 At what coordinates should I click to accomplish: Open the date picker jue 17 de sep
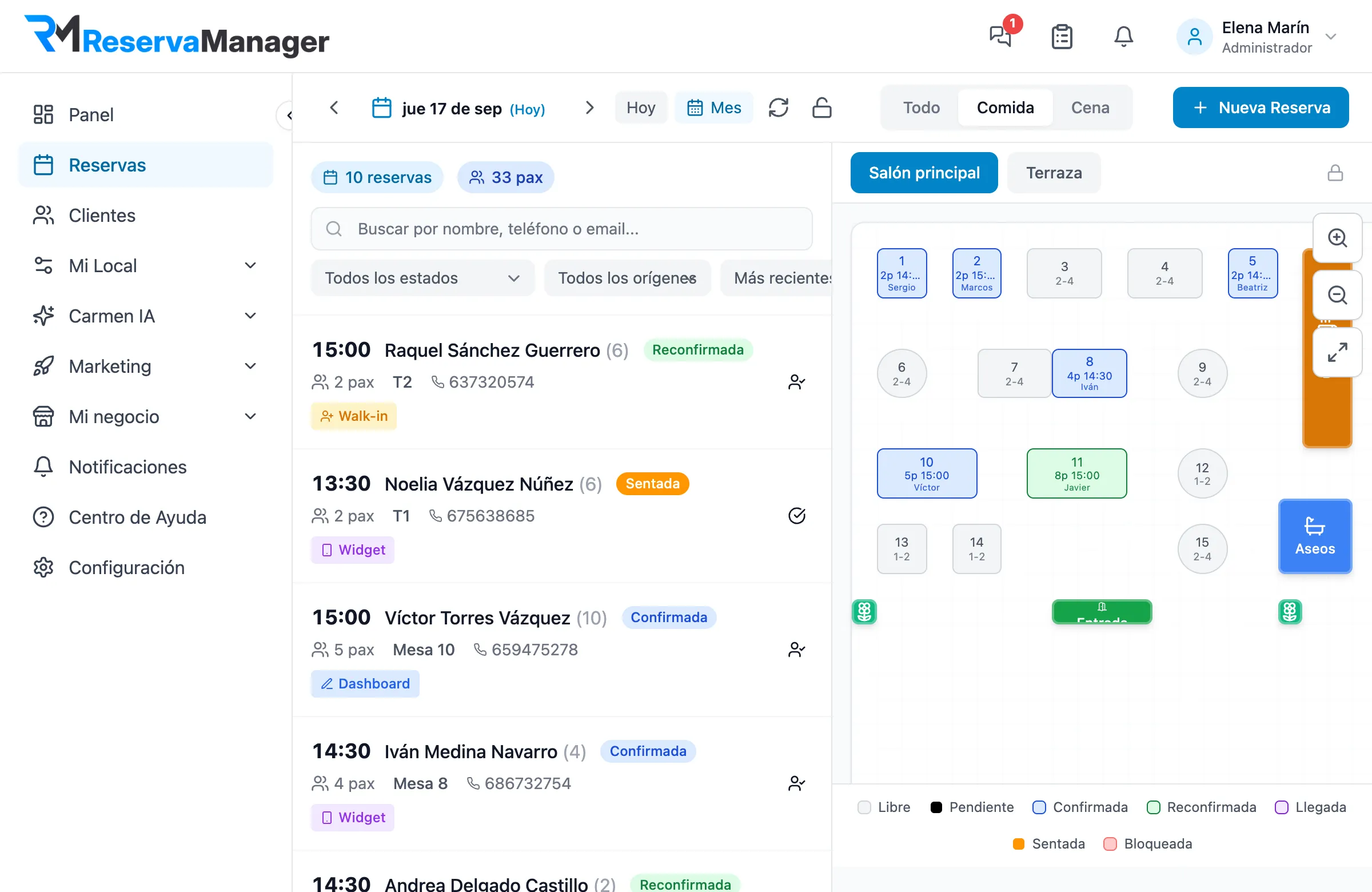(458, 108)
